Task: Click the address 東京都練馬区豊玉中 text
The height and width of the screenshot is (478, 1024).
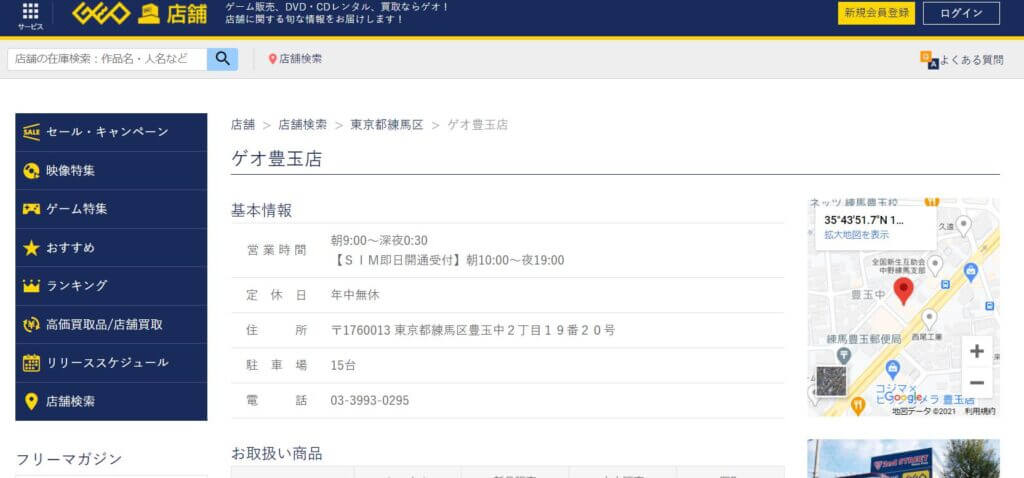Action: click(473, 330)
